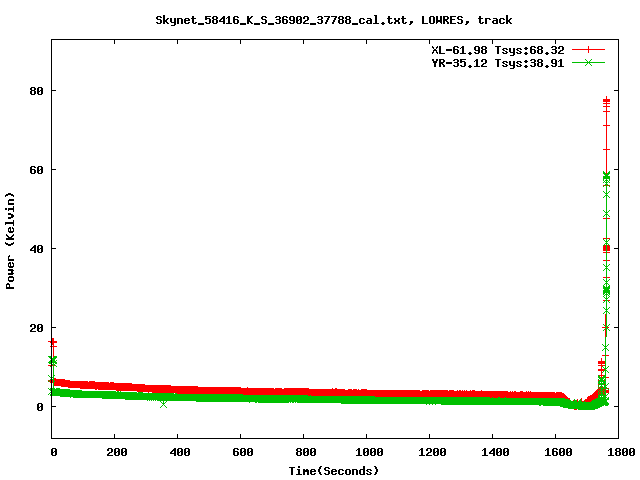The image size is (640, 480).
Task: Click the y-axis tick label 60
Action: (x=36, y=170)
